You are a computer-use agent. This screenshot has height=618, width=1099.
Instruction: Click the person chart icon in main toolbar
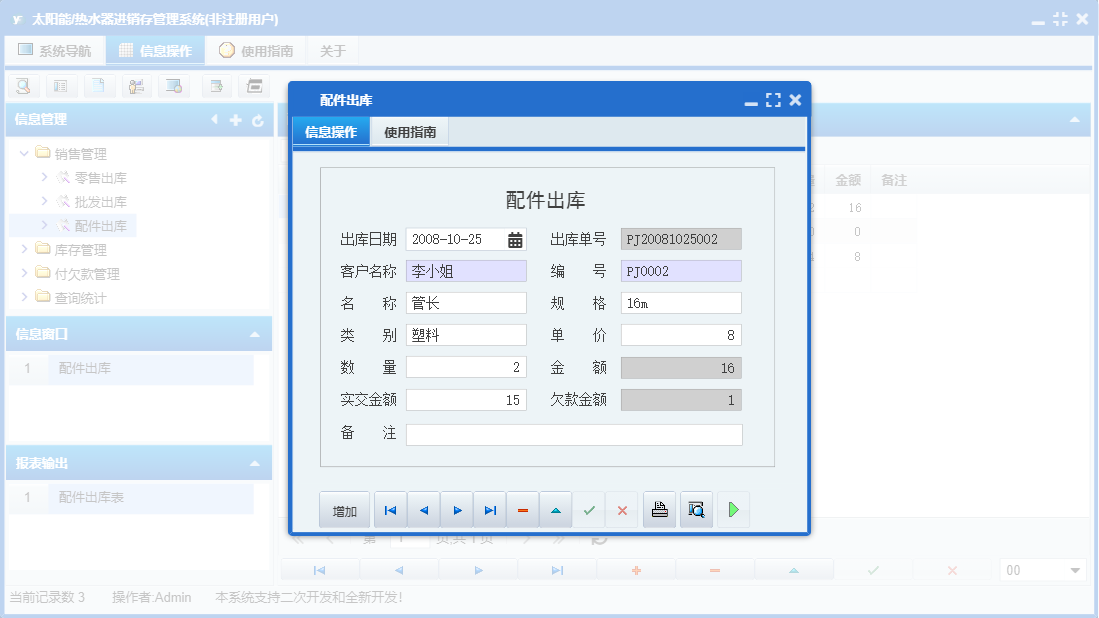tap(138, 86)
